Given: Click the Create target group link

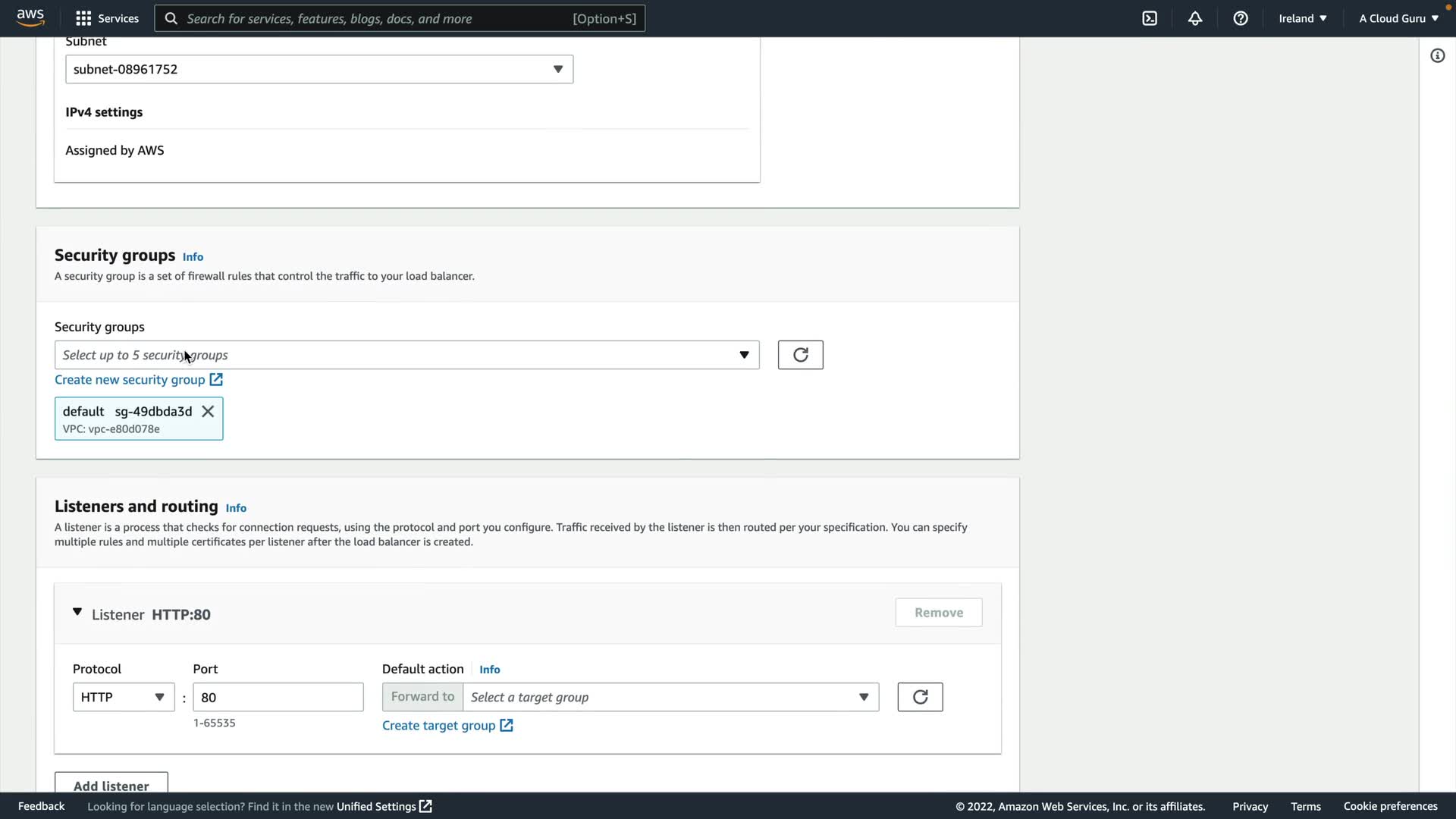Looking at the screenshot, I should coord(438,726).
